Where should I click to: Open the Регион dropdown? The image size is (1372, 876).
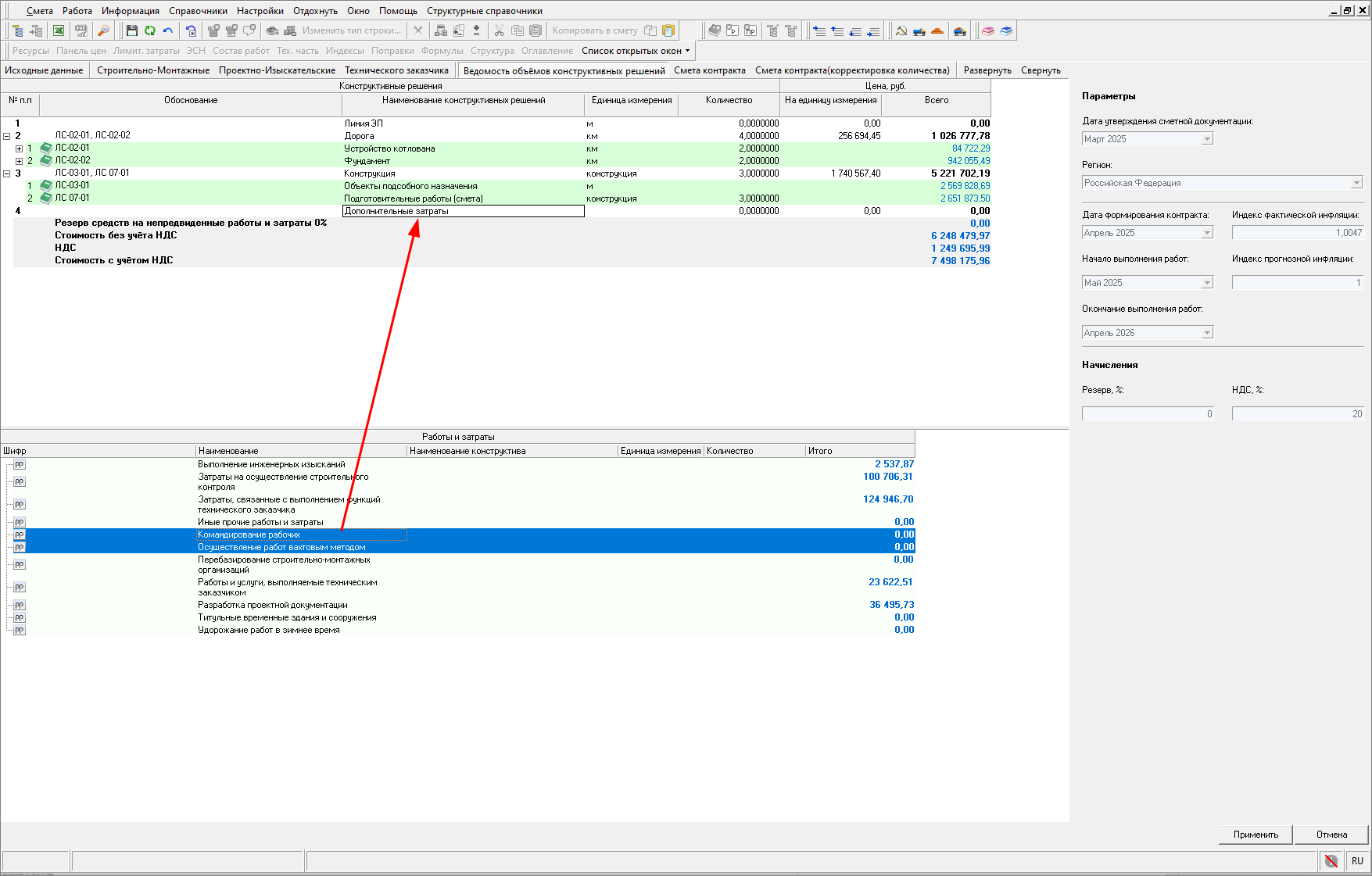coord(1356,183)
